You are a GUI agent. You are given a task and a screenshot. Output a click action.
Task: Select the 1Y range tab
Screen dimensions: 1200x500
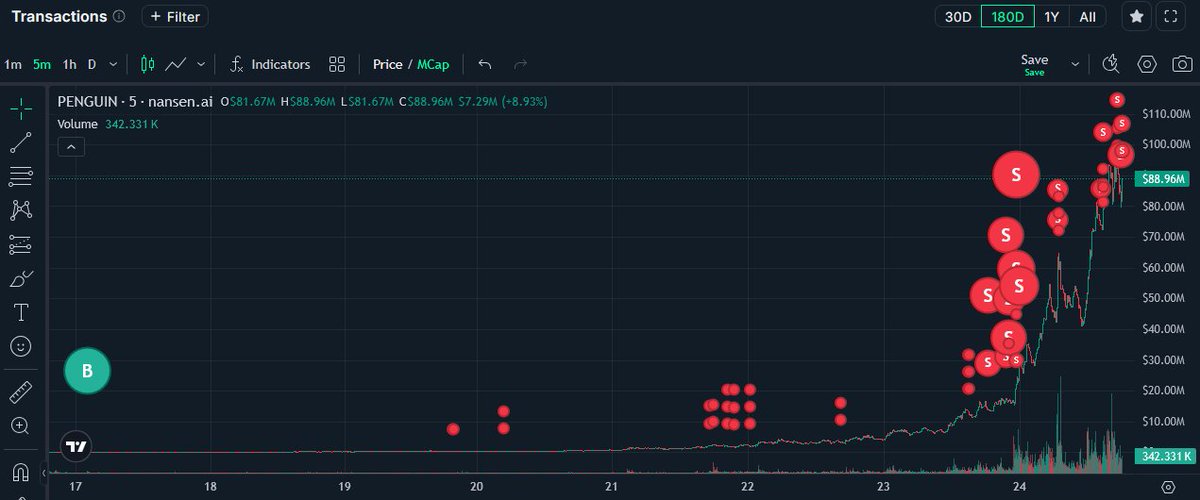[x=1051, y=17]
